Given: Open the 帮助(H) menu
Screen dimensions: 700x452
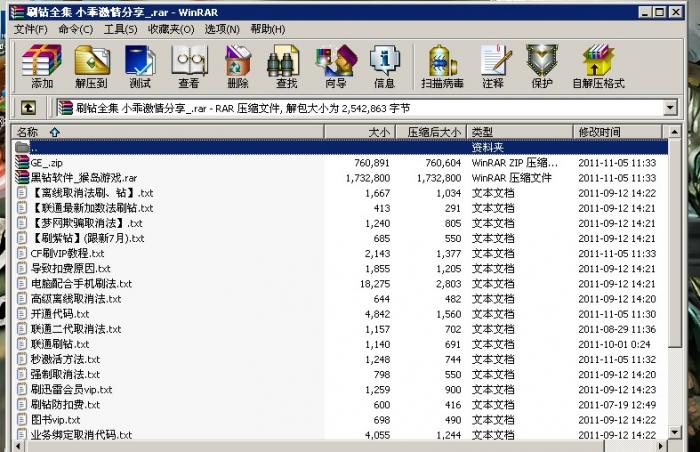Looking at the screenshot, I should tap(268, 29).
